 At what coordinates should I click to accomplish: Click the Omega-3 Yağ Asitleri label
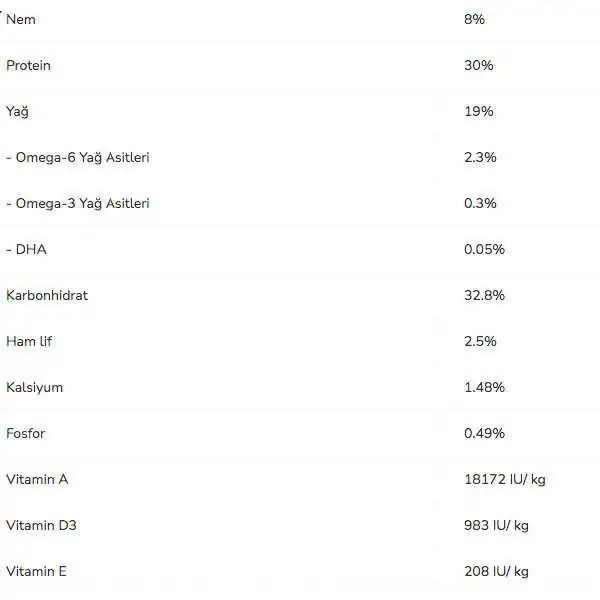click(x=78, y=203)
